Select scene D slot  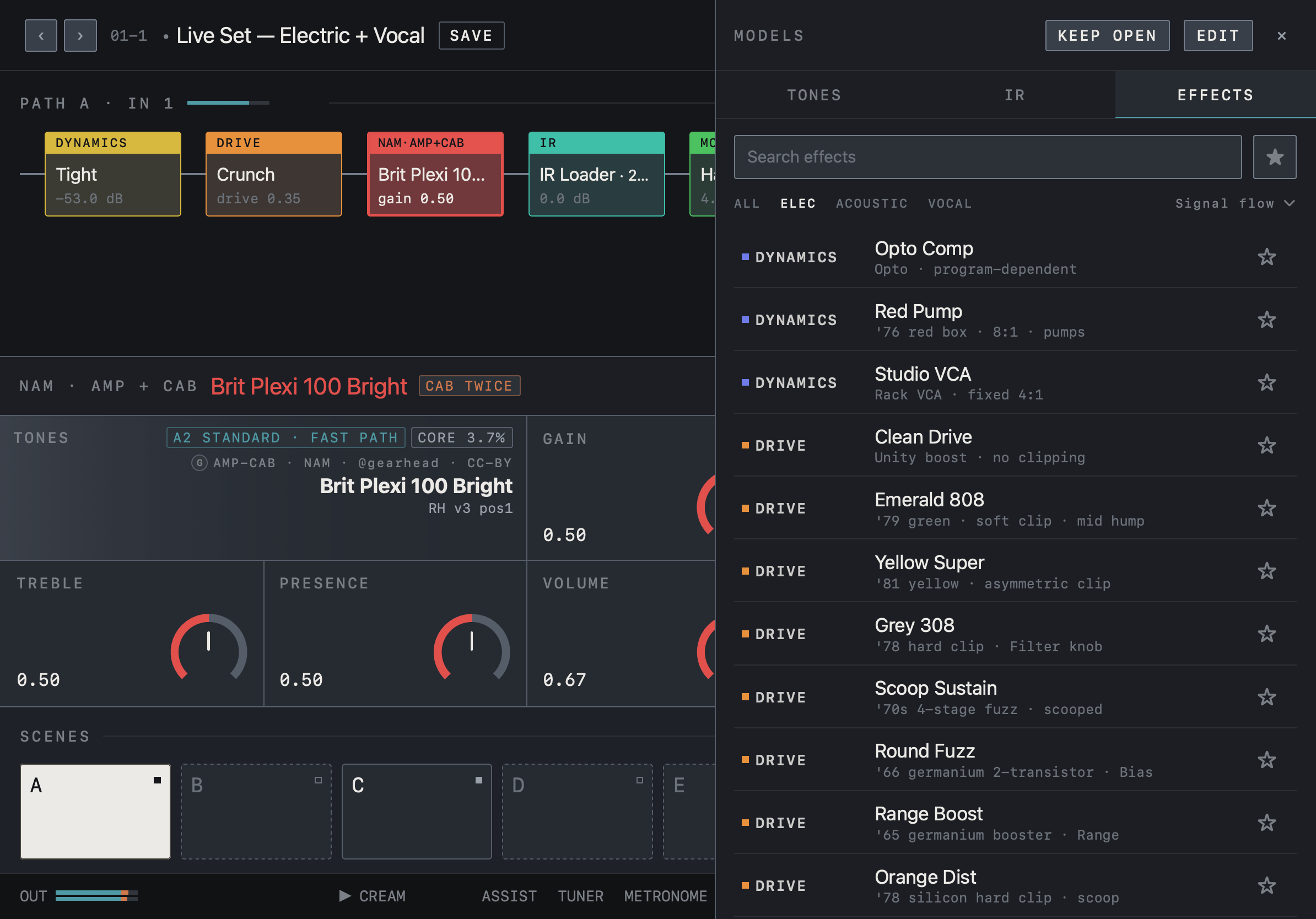(577, 811)
